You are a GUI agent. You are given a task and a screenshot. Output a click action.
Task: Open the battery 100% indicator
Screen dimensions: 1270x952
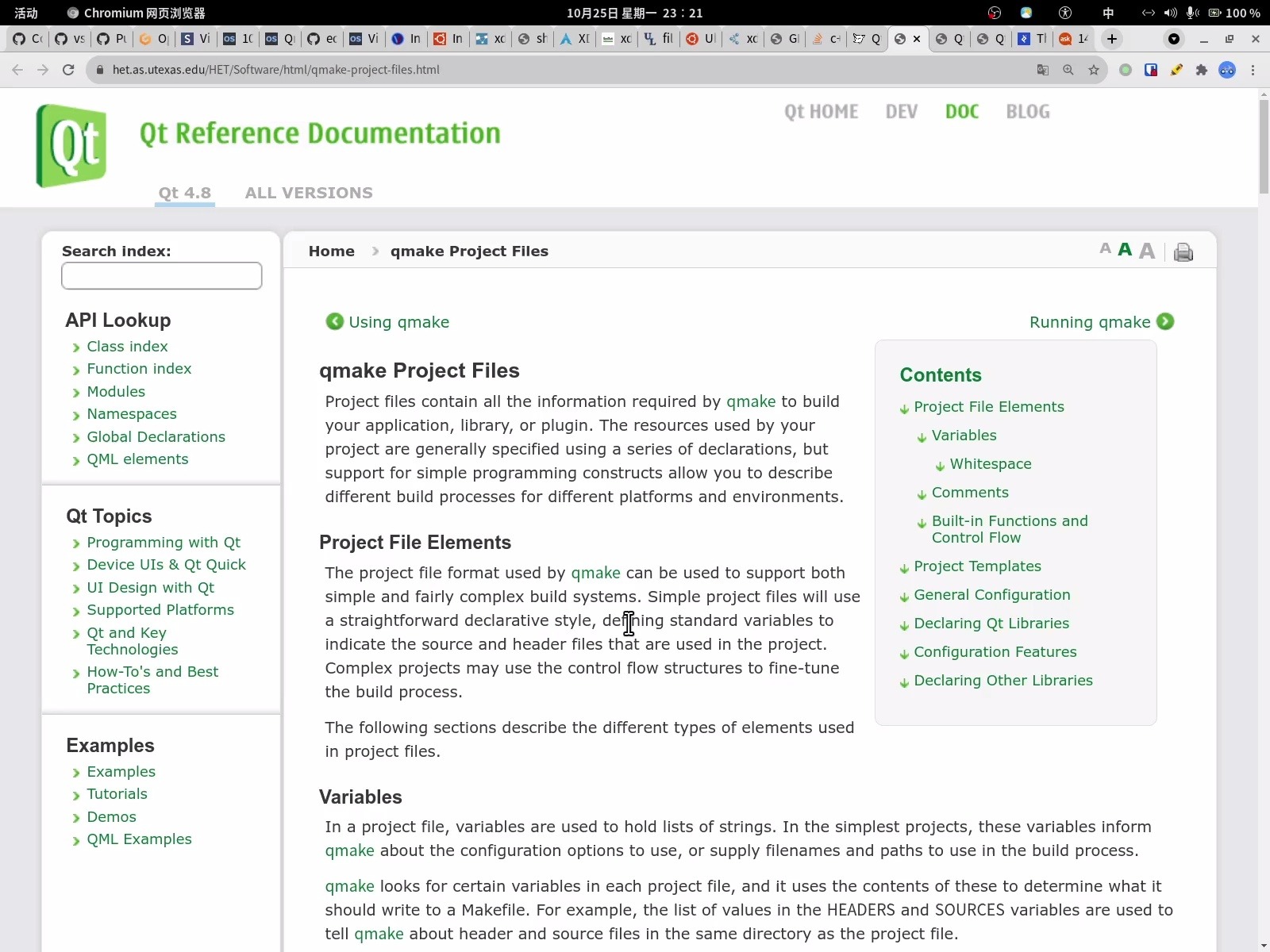pyautogui.click(x=1234, y=13)
